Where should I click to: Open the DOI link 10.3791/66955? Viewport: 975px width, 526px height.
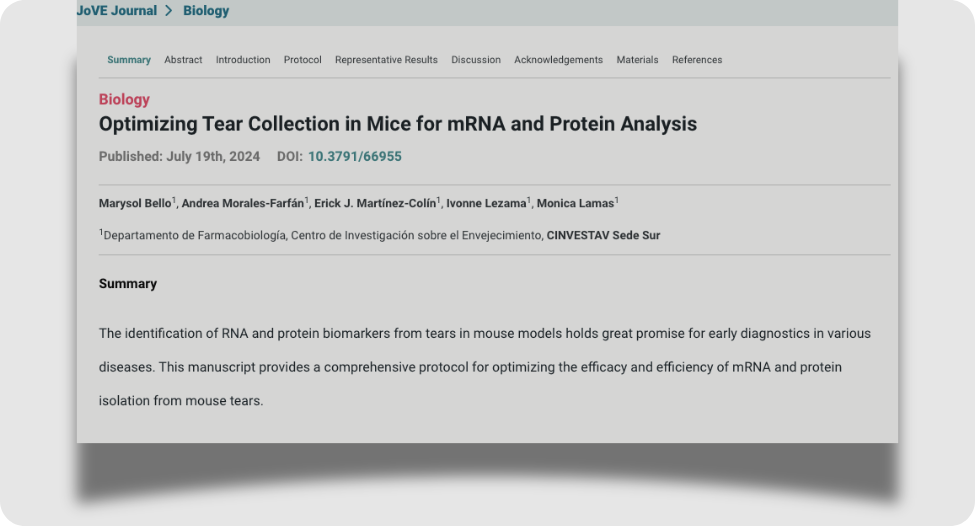(354, 157)
